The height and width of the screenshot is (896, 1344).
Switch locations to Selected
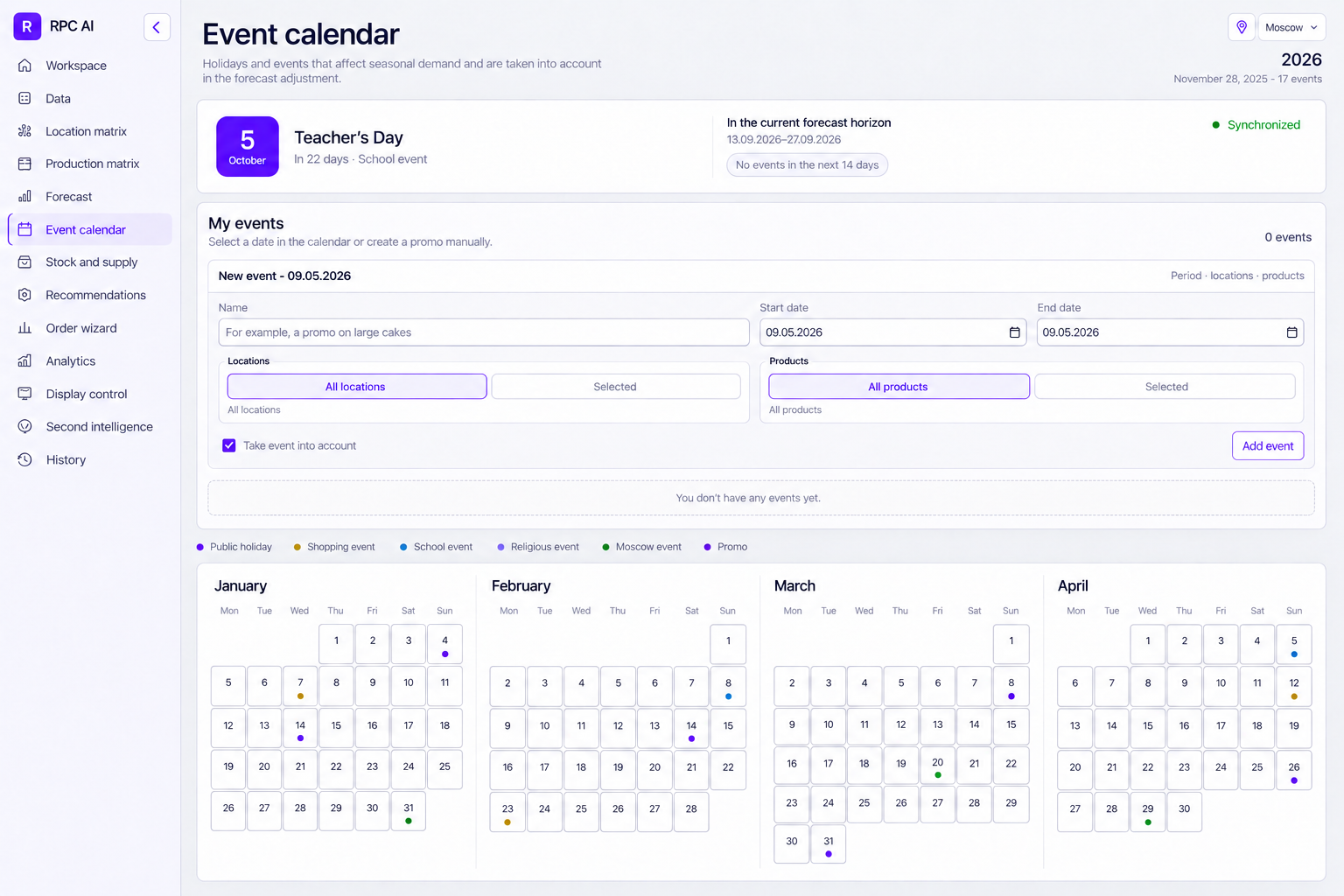pyautogui.click(x=616, y=387)
